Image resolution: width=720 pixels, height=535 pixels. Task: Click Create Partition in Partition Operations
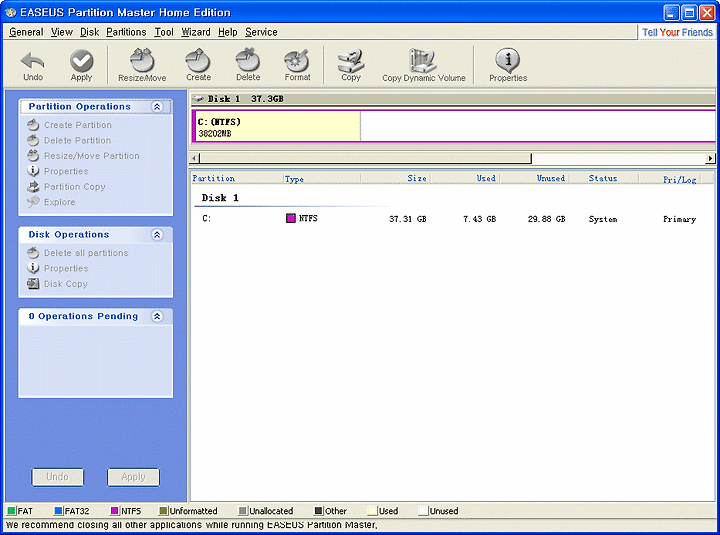69,125
